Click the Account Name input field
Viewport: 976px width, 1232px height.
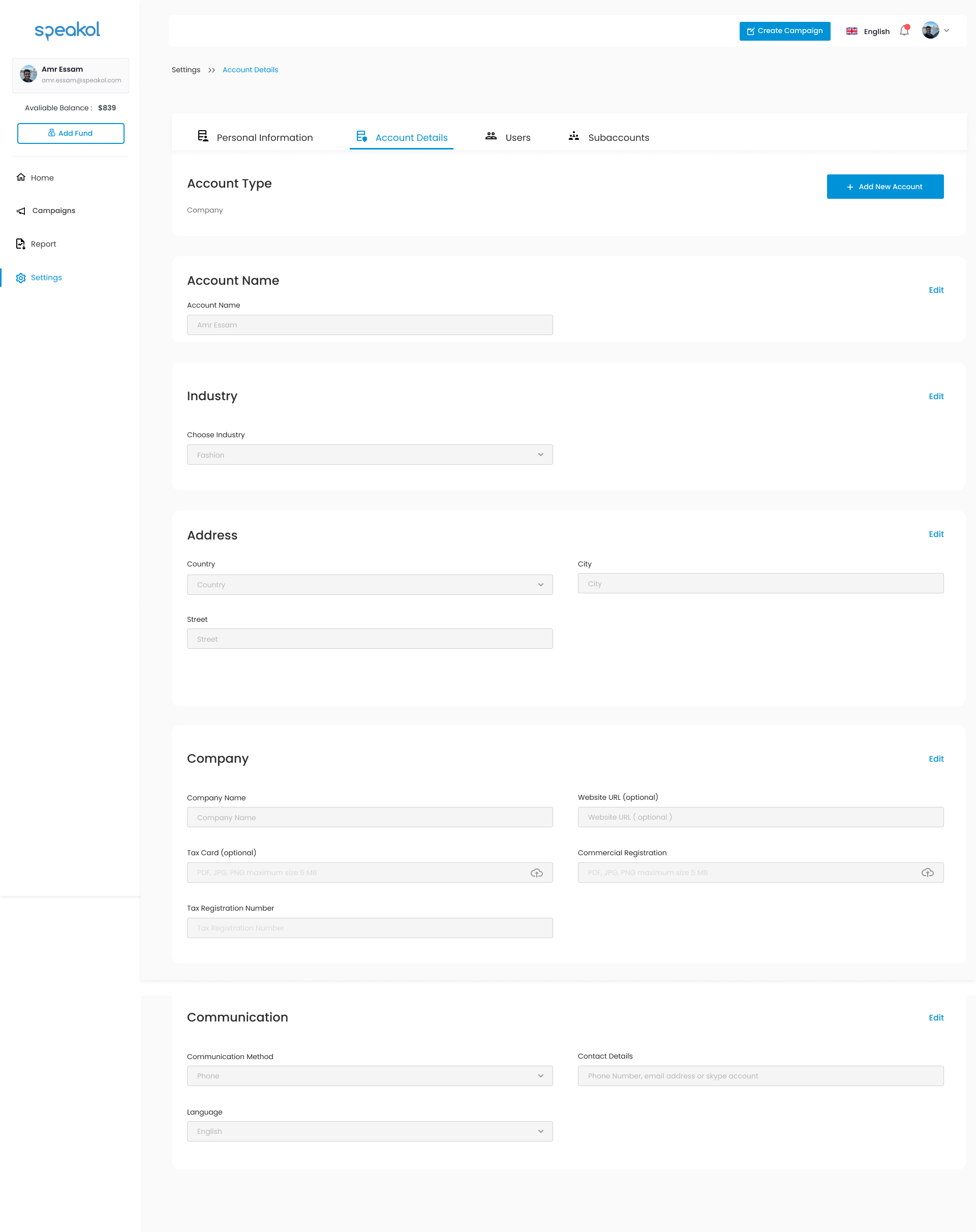point(370,325)
